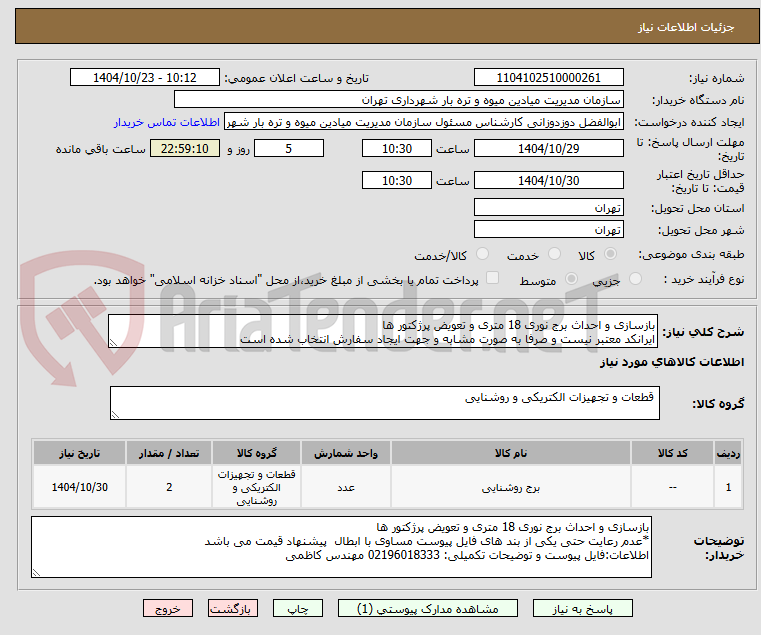Click the جزئیات اطلاعات نیاز header title
761x635 pixels.
pos(685,27)
